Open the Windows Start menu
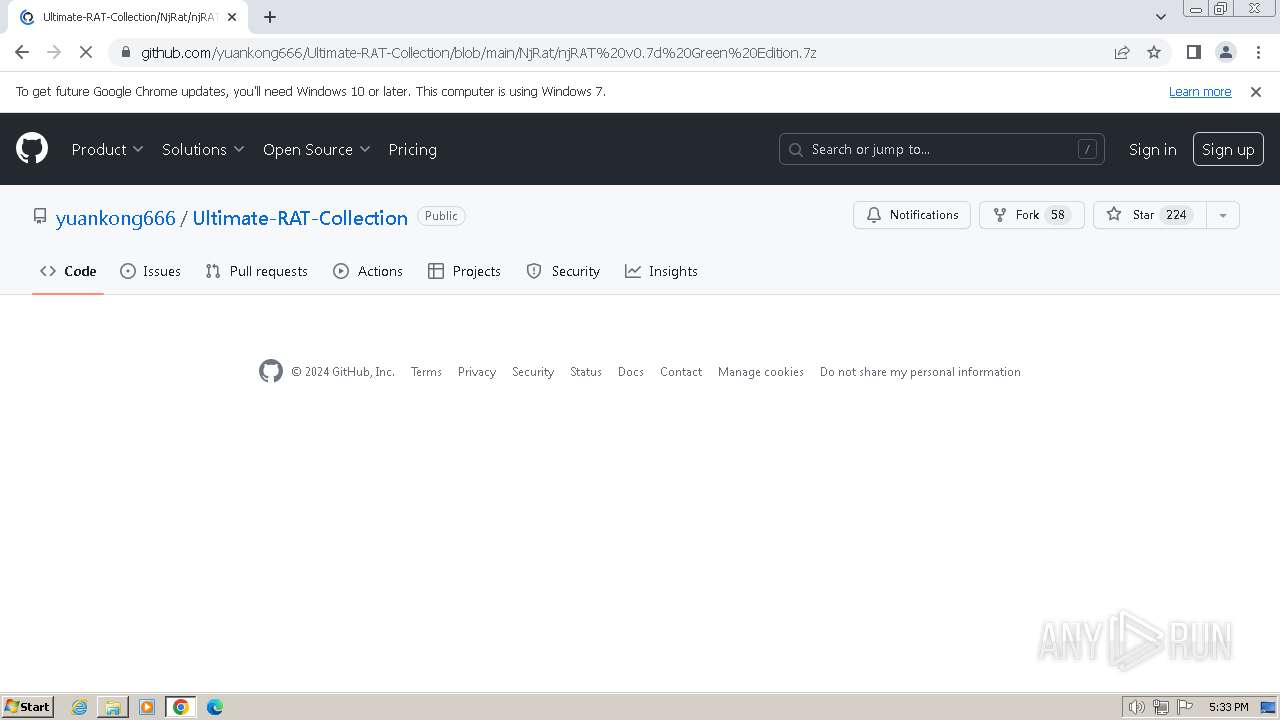 [28, 707]
